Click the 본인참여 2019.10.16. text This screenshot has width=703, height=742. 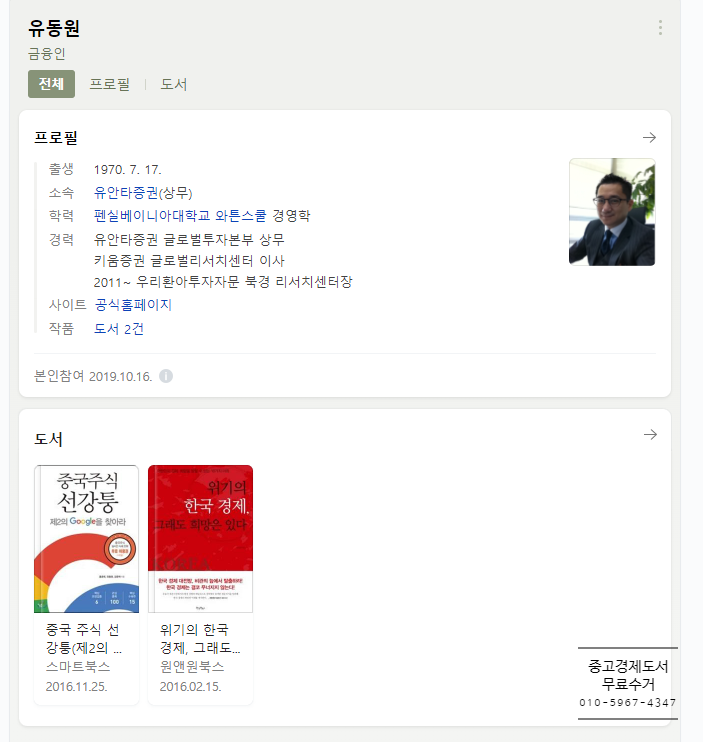(93, 376)
